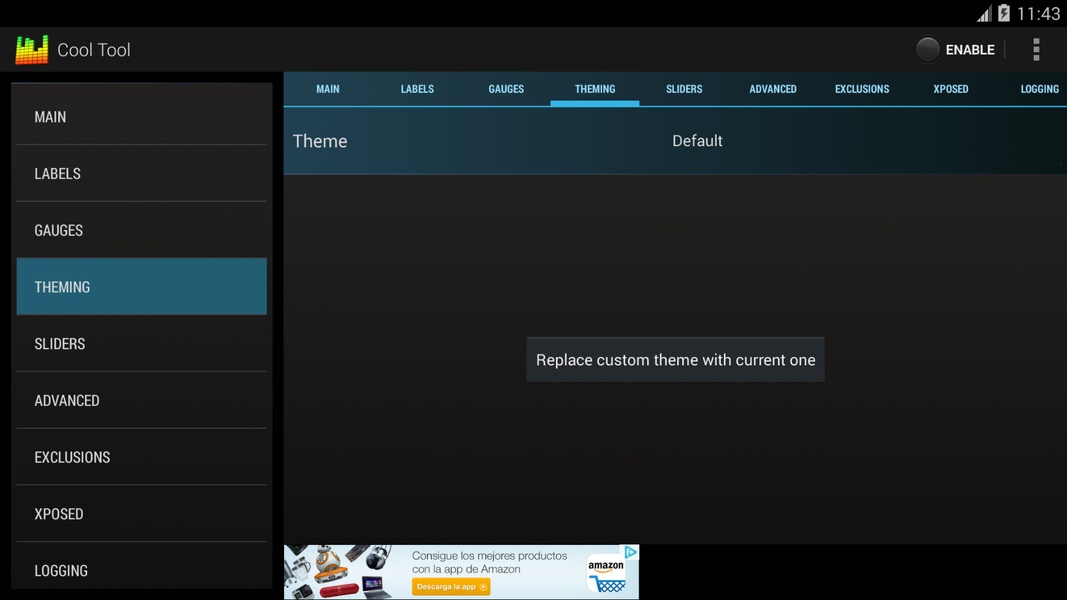
Task: Toggle the ENABLE switch
Action: pos(955,50)
